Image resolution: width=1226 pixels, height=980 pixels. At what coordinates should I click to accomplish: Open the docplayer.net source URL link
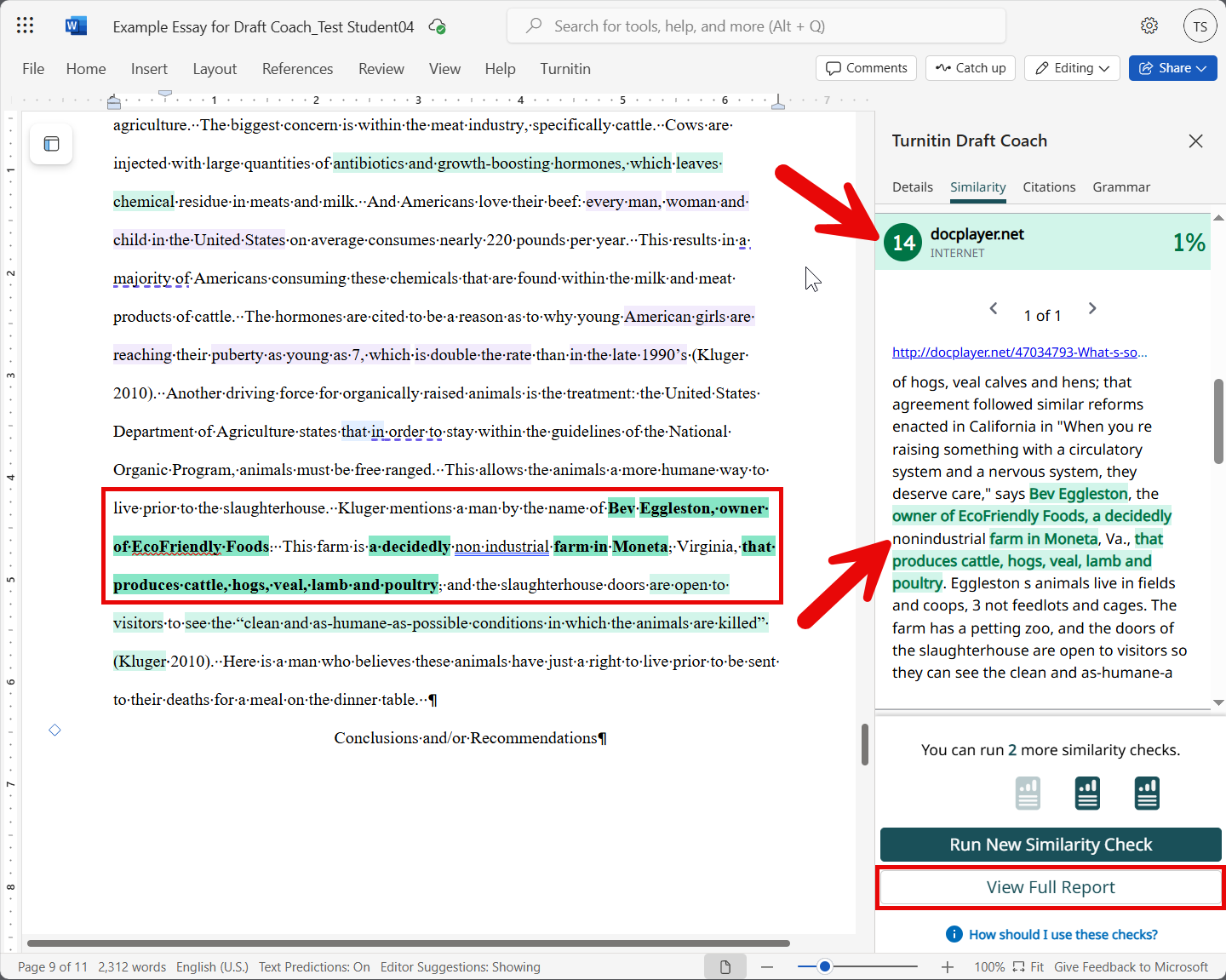point(1019,352)
